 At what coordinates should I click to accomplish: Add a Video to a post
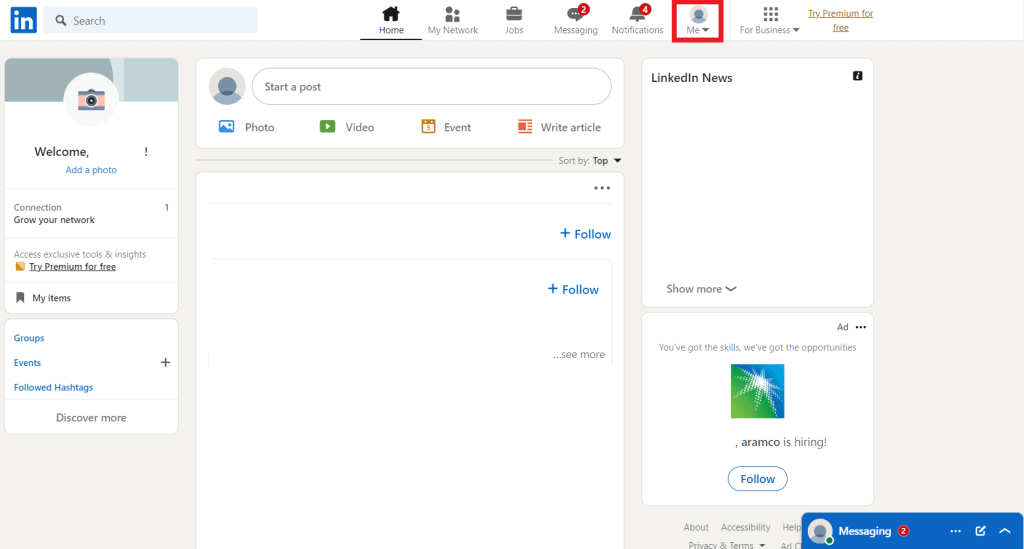347,127
